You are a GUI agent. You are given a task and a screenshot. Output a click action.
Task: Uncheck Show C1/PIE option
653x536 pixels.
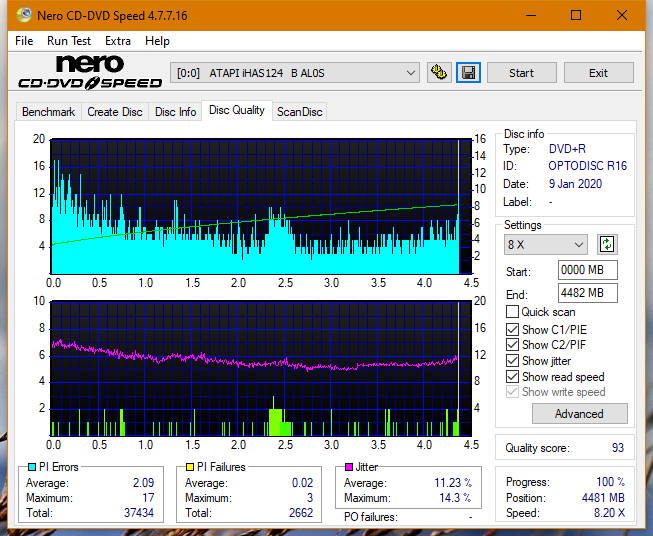click(x=513, y=329)
